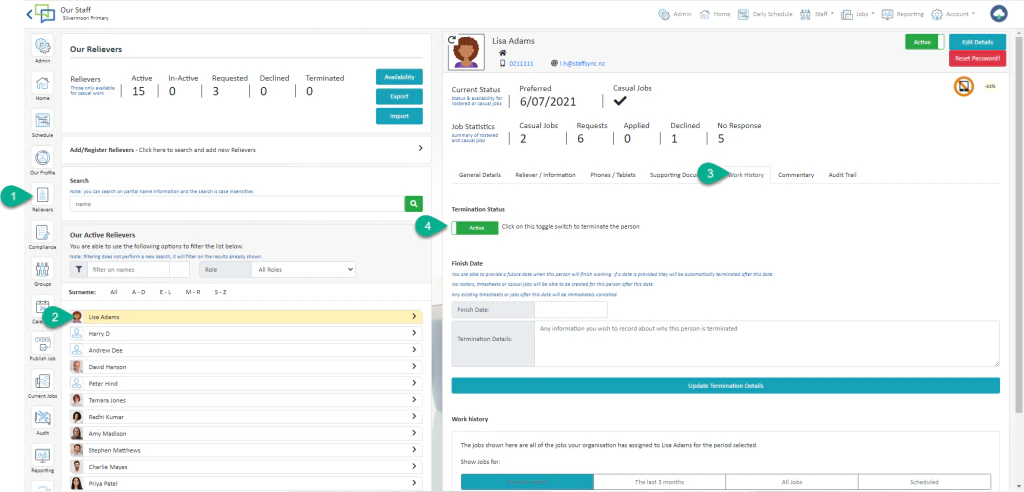Image resolution: width=1024 pixels, height=492 pixels.
Task: Show All Jobs in work history
Action: 792,482
